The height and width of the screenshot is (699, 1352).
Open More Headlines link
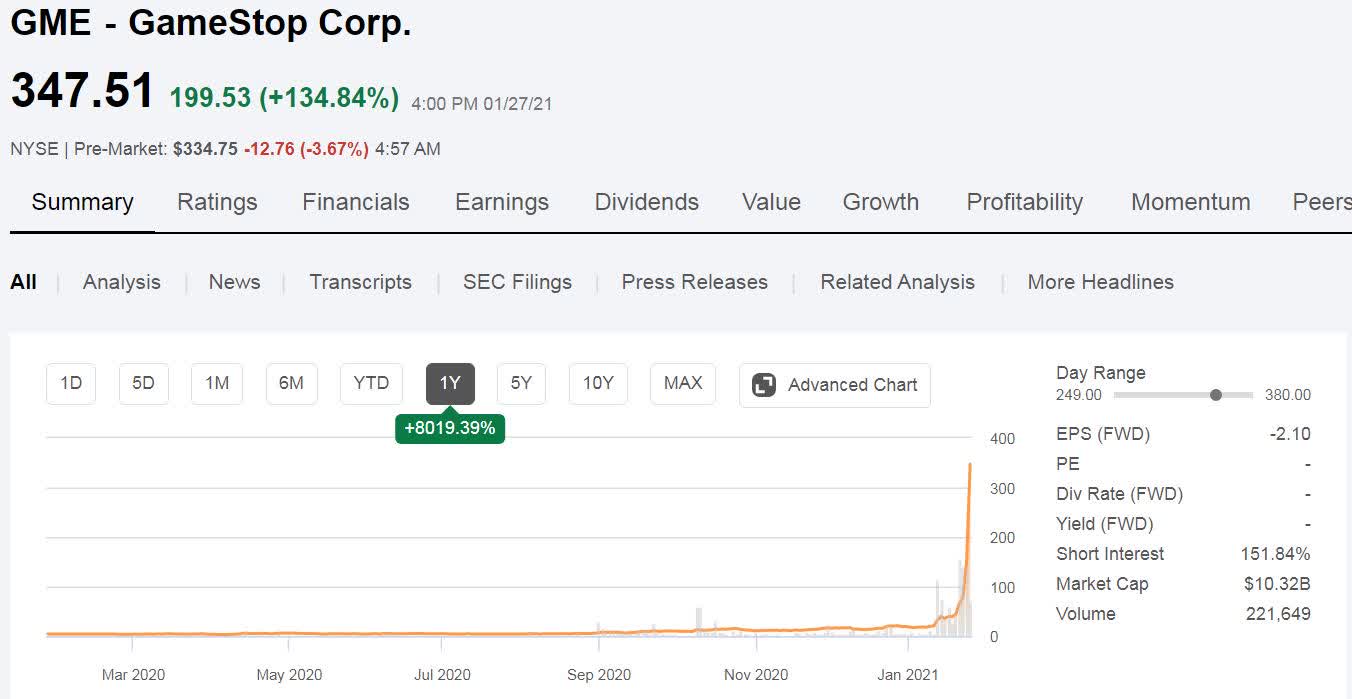[x=1100, y=282]
